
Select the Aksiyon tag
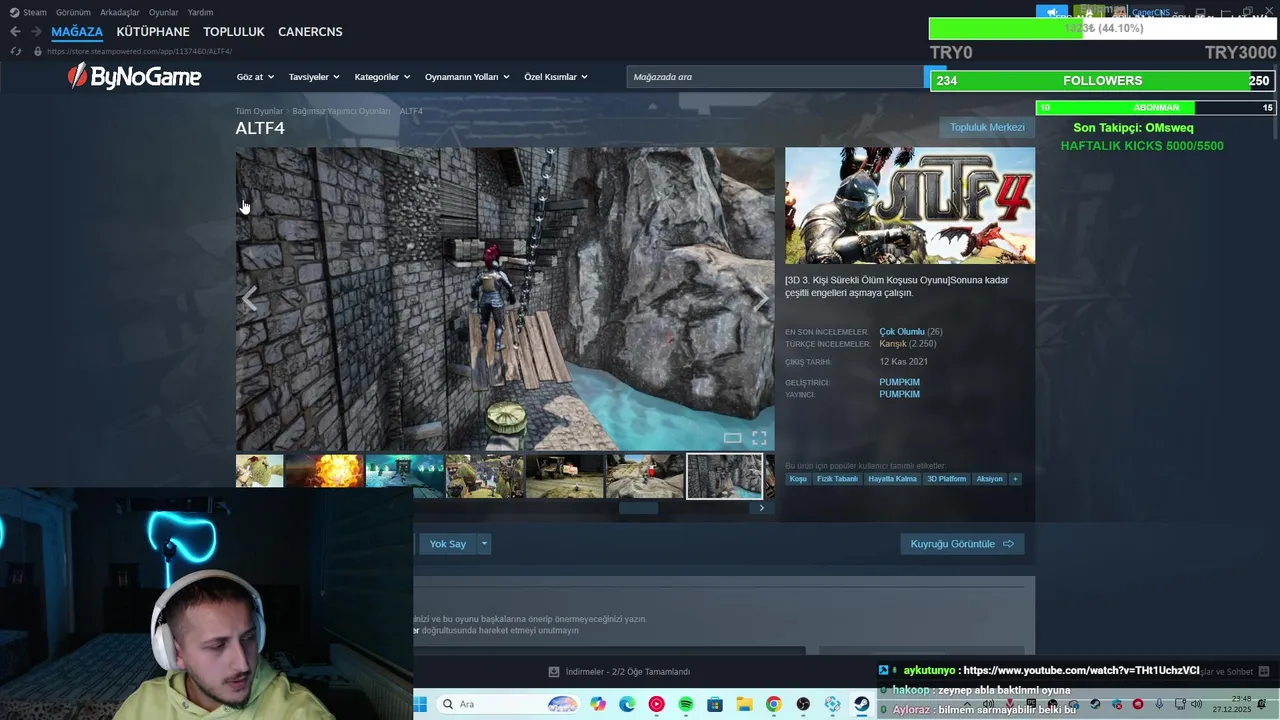(989, 479)
